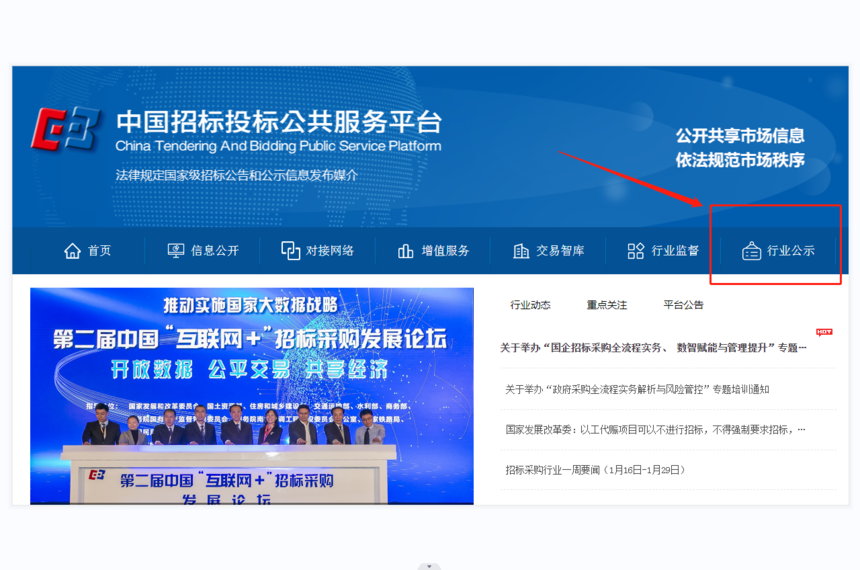Click the building icon beside 交易智库

[x=521, y=251]
